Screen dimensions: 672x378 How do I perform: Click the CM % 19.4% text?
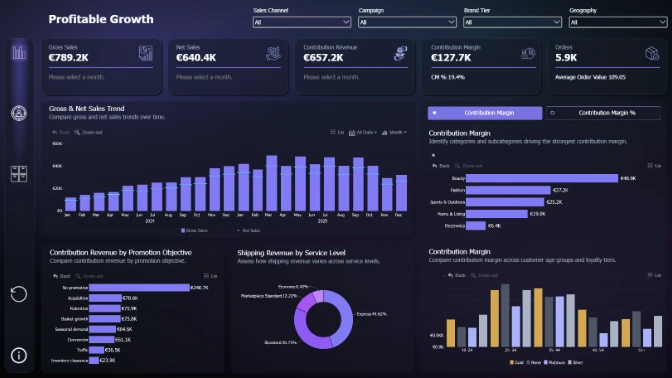447,78
